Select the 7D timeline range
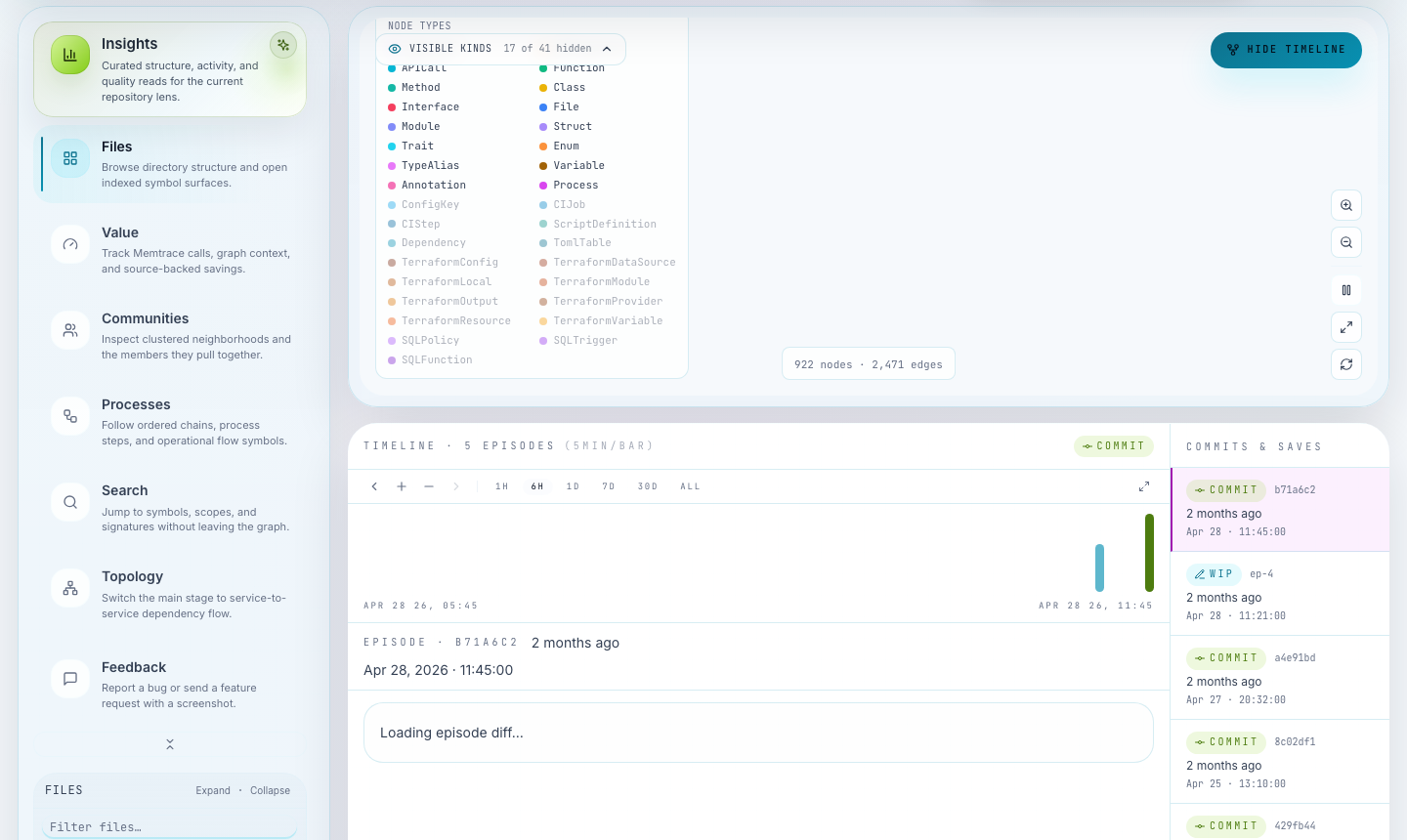This screenshot has width=1407, height=840. point(609,486)
